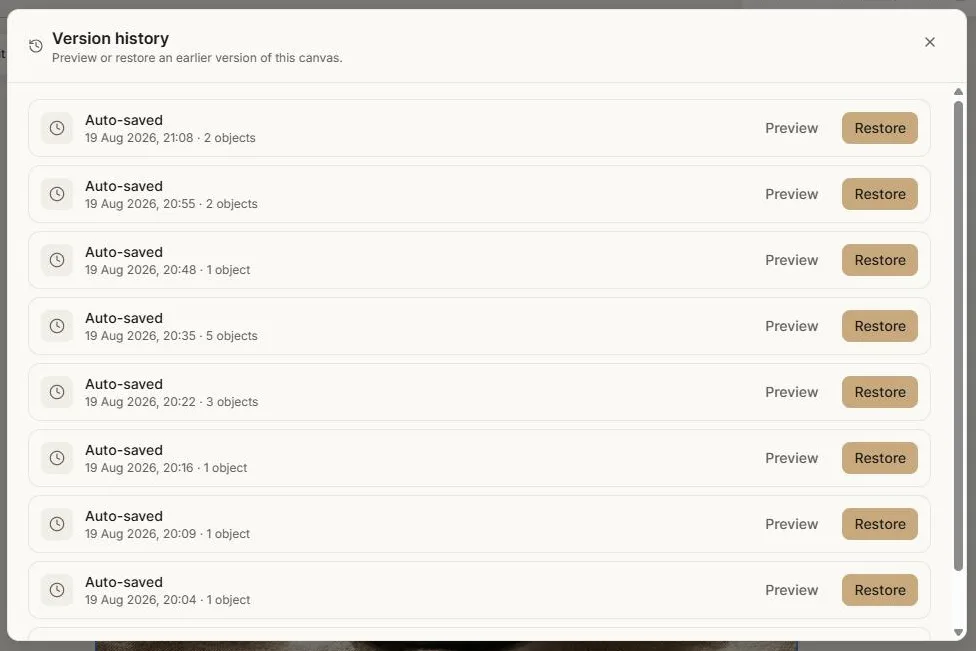Screen dimensions: 976x651
Task: Restore the 20:09 auto-saved version
Action: click(x=880, y=524)
